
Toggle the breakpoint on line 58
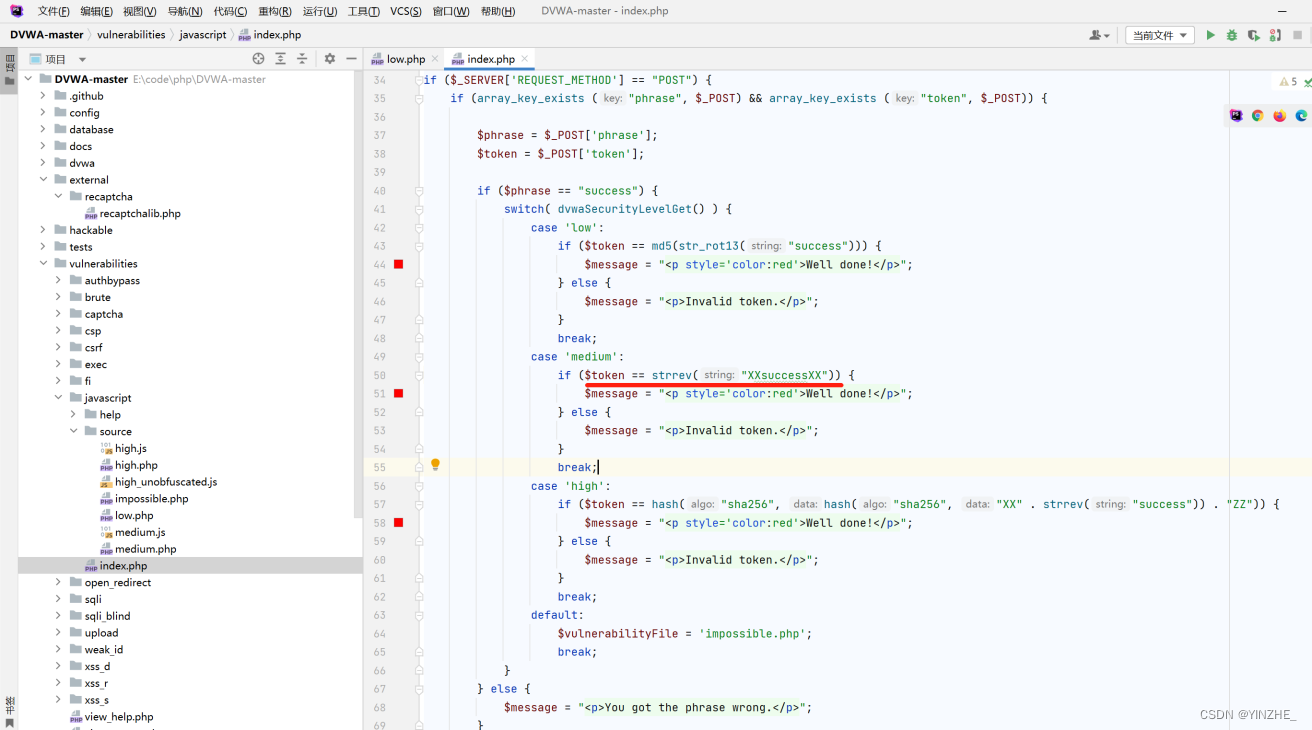(398, 522)
